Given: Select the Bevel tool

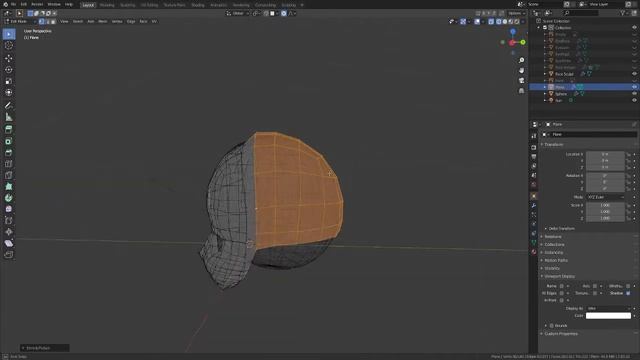Looking at the screenshot, I should [9, 153].
